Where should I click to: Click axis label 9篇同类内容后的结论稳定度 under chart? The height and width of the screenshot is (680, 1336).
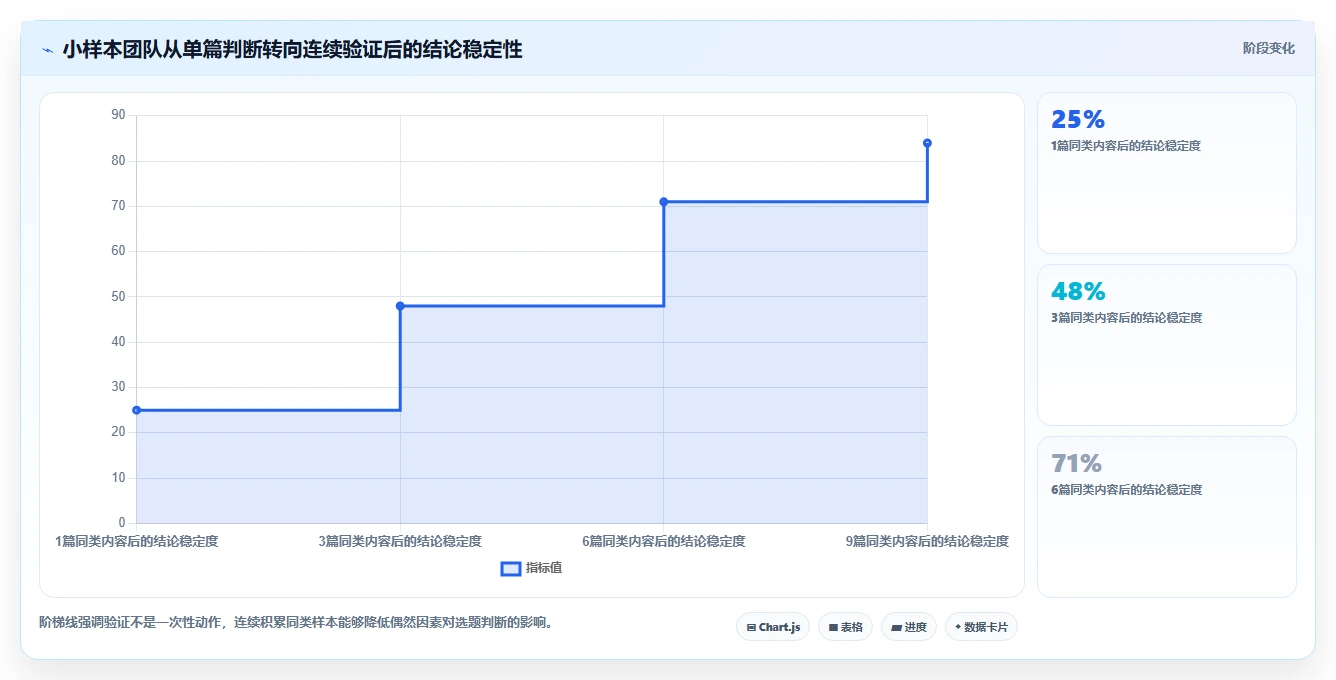click(927, 541)
